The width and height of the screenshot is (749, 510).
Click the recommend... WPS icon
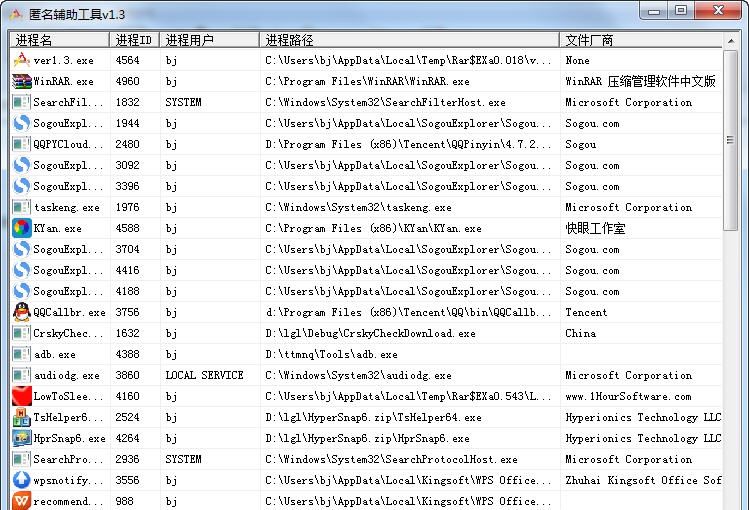[21, 501]
